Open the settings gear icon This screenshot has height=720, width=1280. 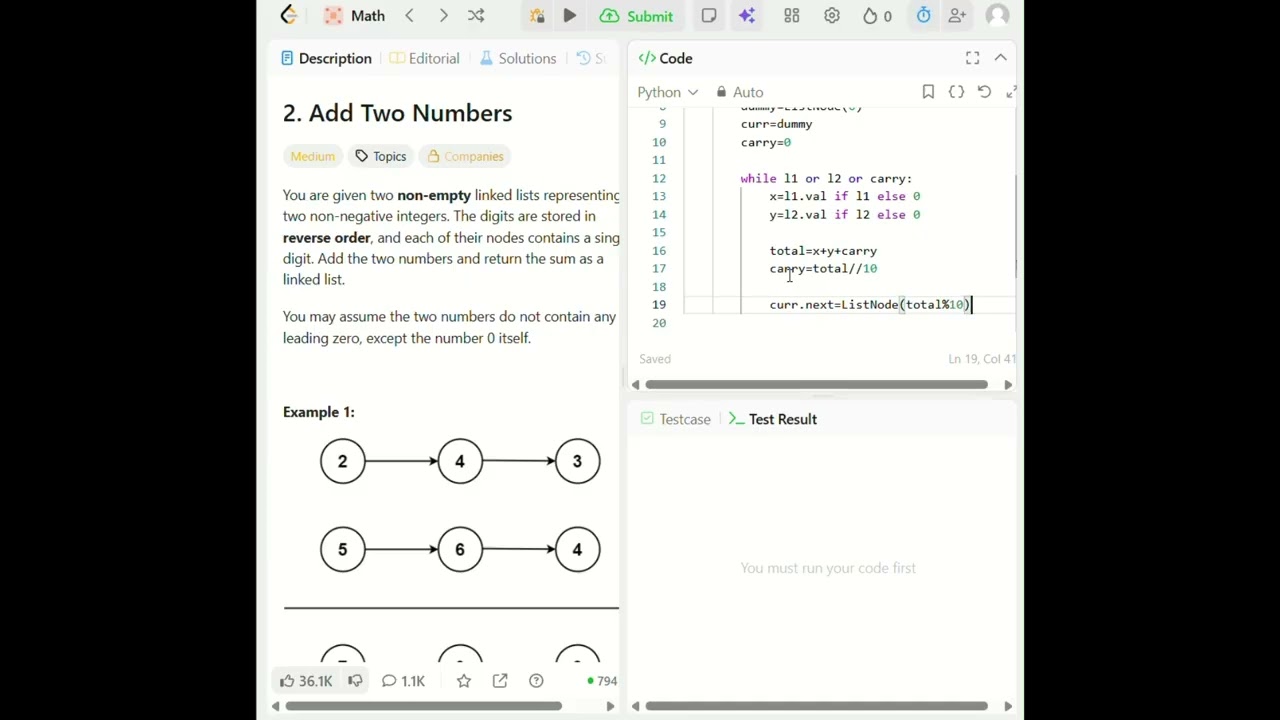[x=832, y=16]
